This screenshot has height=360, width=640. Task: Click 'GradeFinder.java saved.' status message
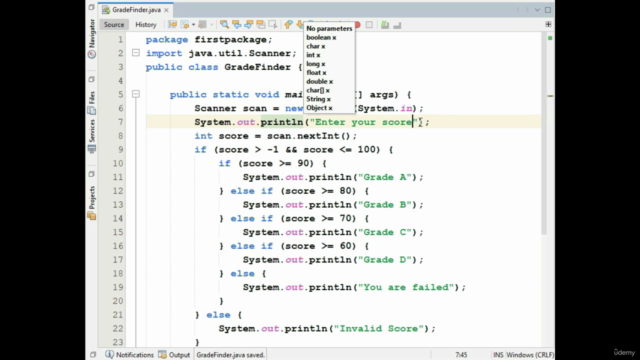pyautogui.click(x=231, y=355)
